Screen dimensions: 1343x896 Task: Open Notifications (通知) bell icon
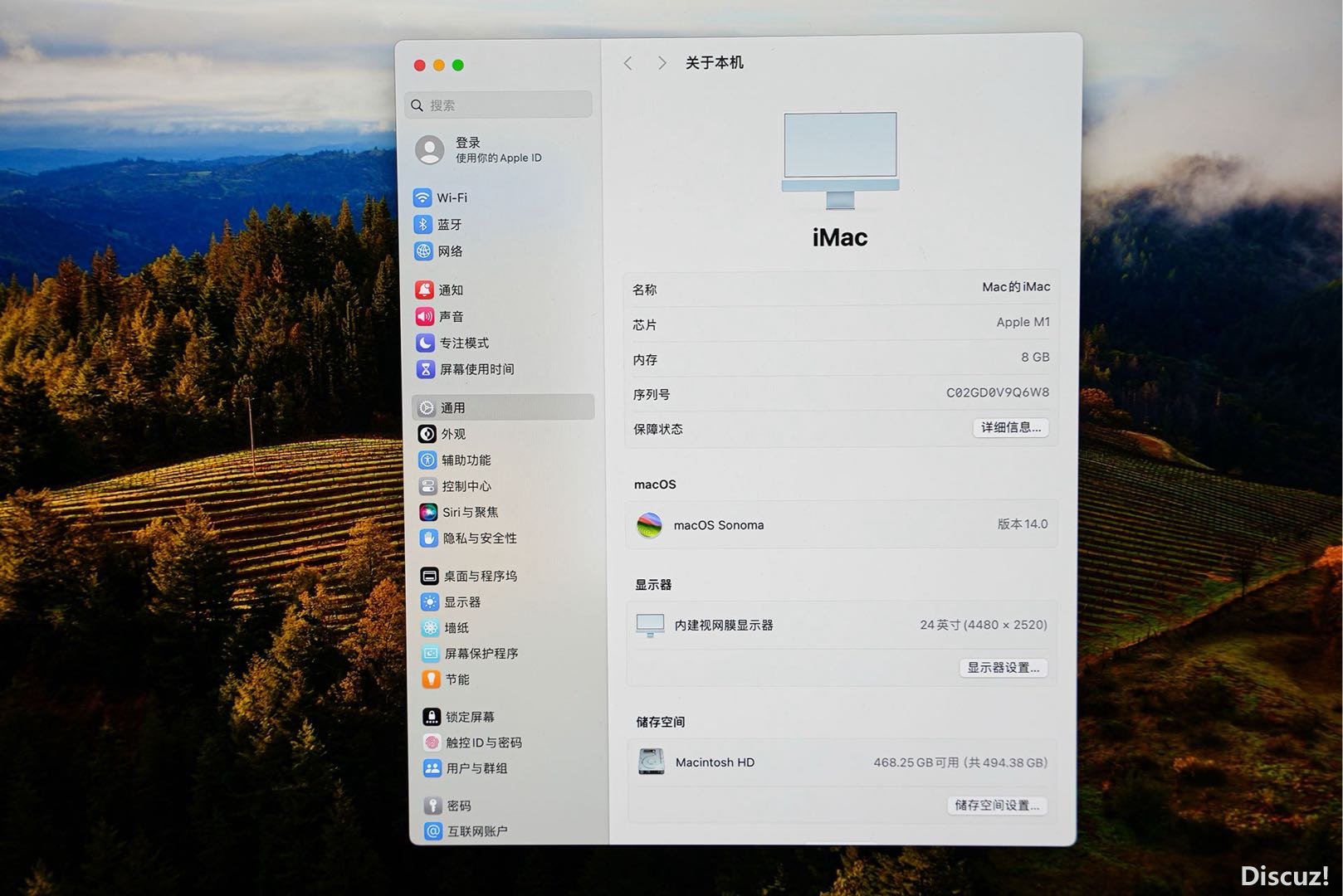click(424, 290)
